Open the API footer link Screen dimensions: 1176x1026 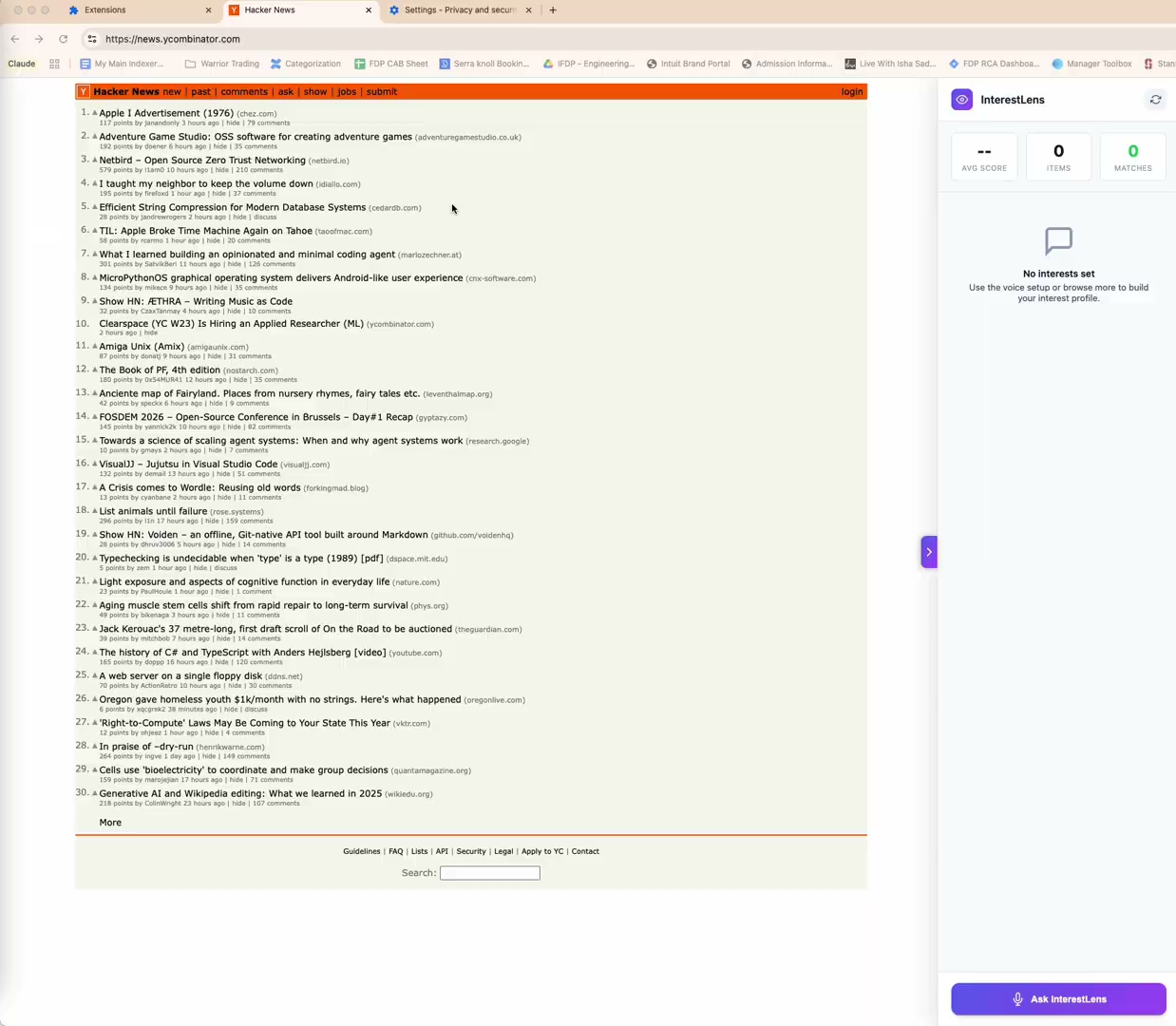[x=442, y=851]
